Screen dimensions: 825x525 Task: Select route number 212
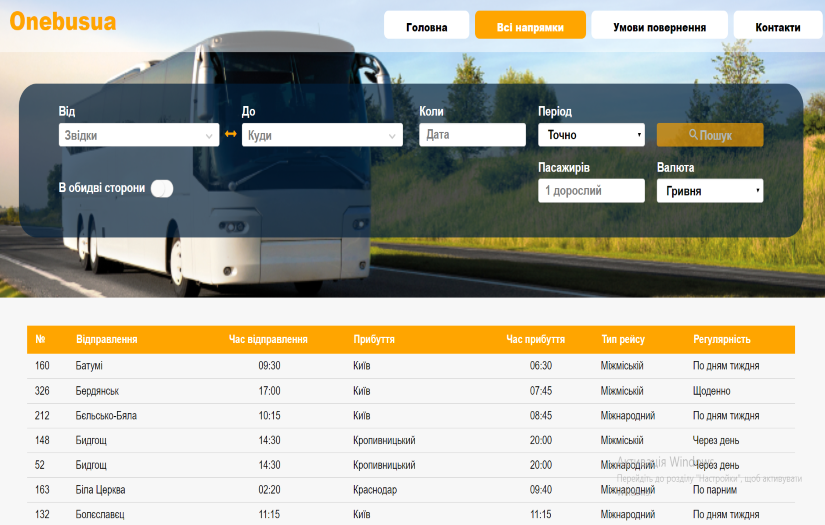pos(42,416)
